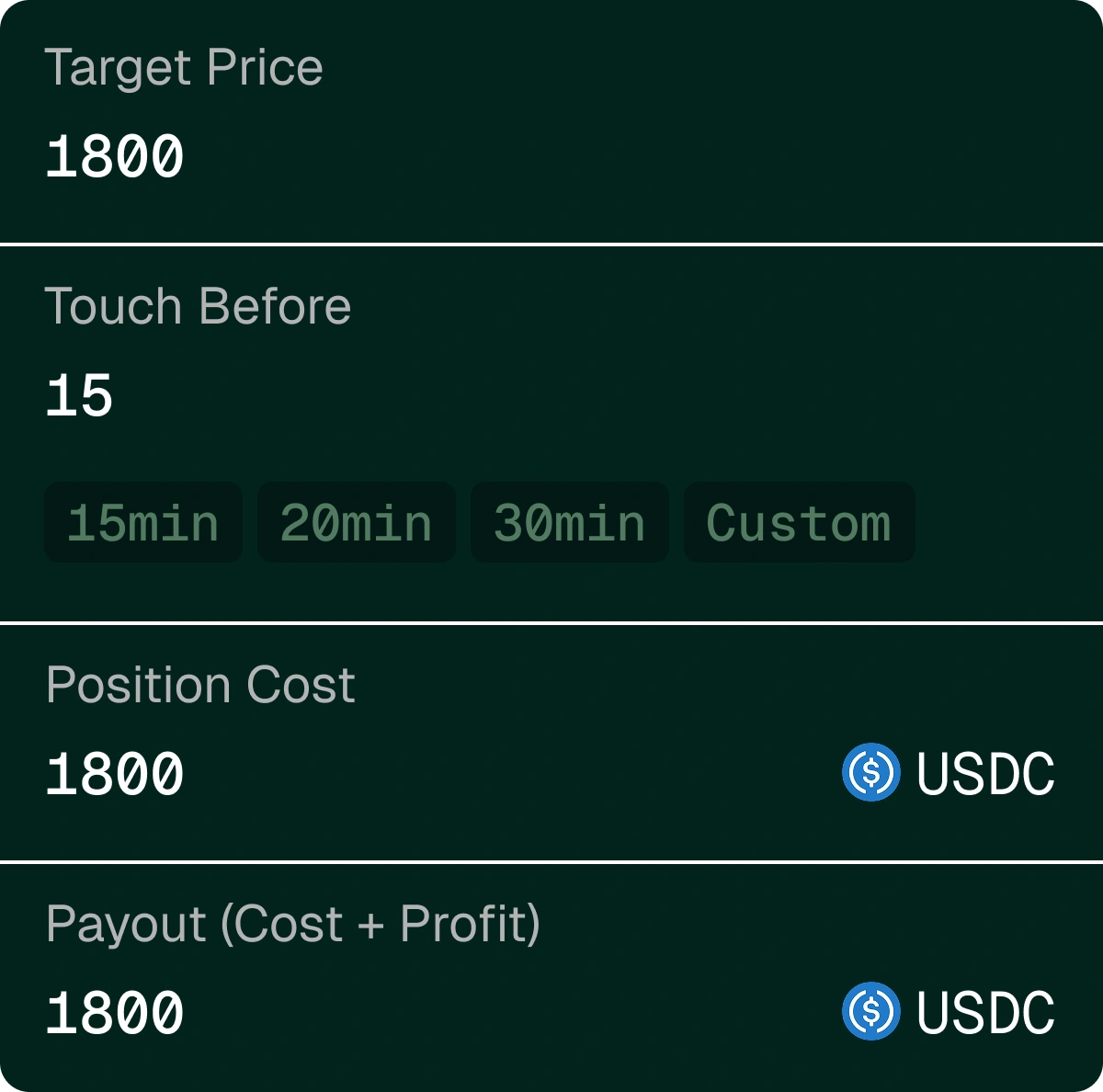Screen dimensions: 1103x1092
Task: Click the Payout amount value 1800
Action: click(115, 1012)
